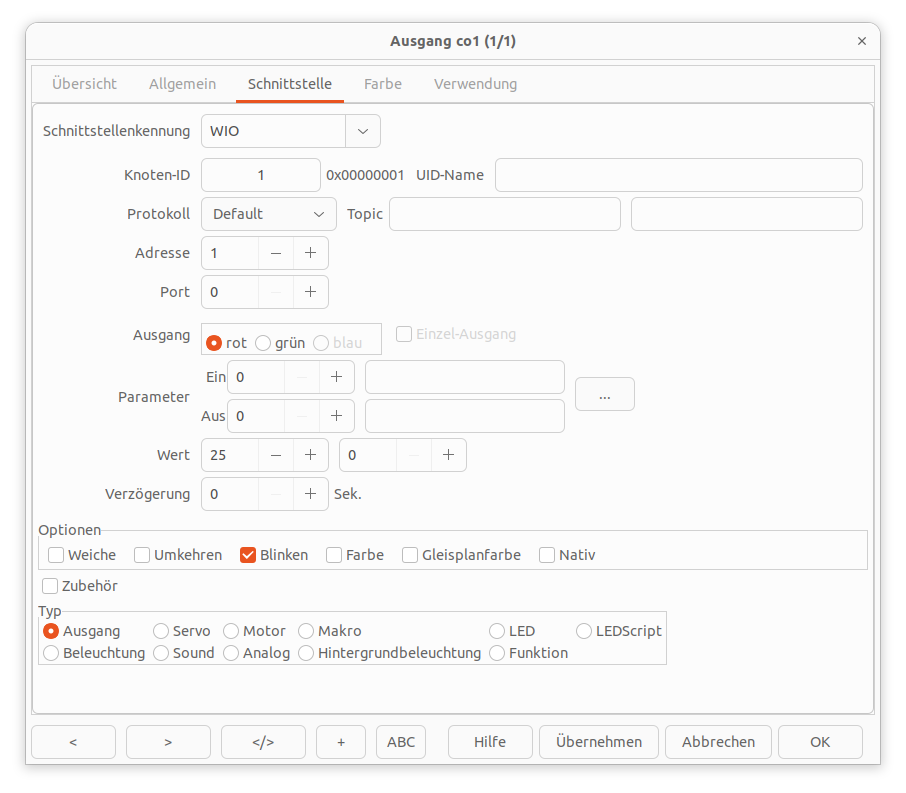The height and width of the screenshot is (793, 906).
Task: Switch to the Allgemein tab
Action: click(x=182, y=84)
